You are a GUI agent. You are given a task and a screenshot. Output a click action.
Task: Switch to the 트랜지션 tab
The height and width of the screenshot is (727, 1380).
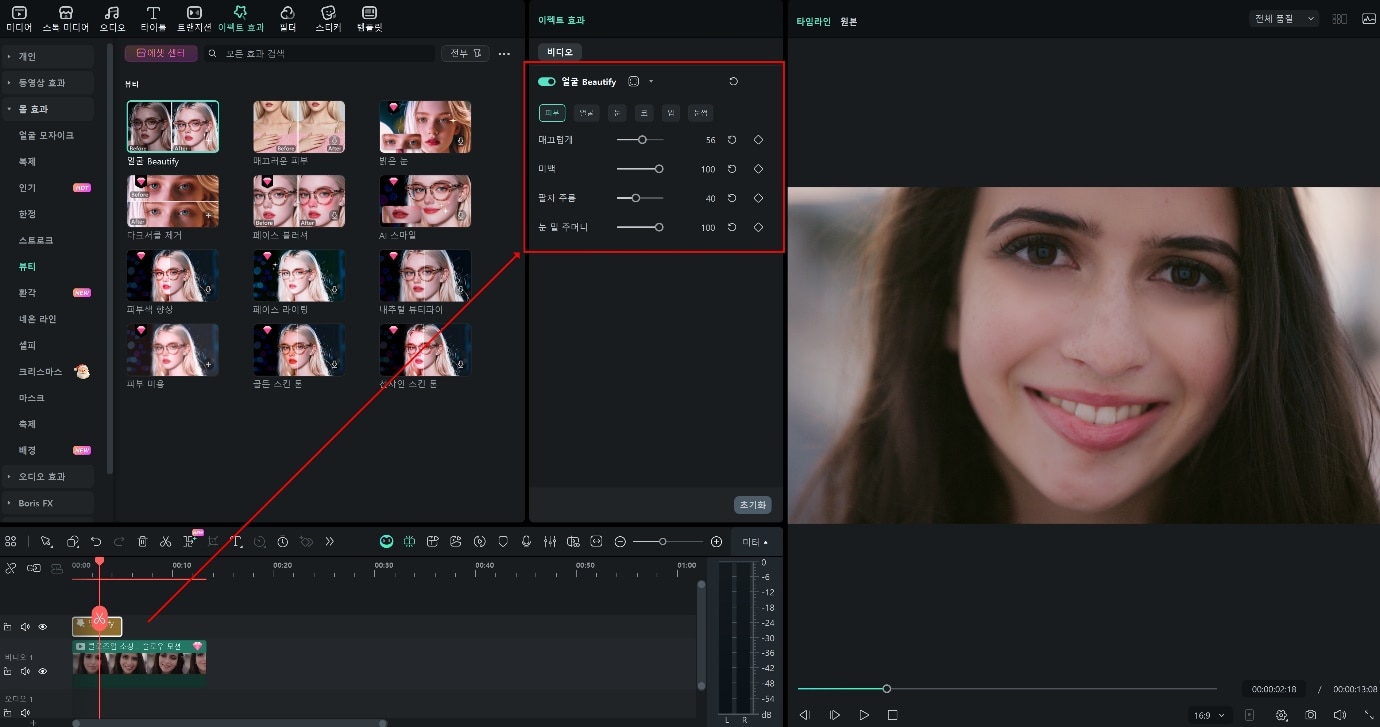[194, 17]
